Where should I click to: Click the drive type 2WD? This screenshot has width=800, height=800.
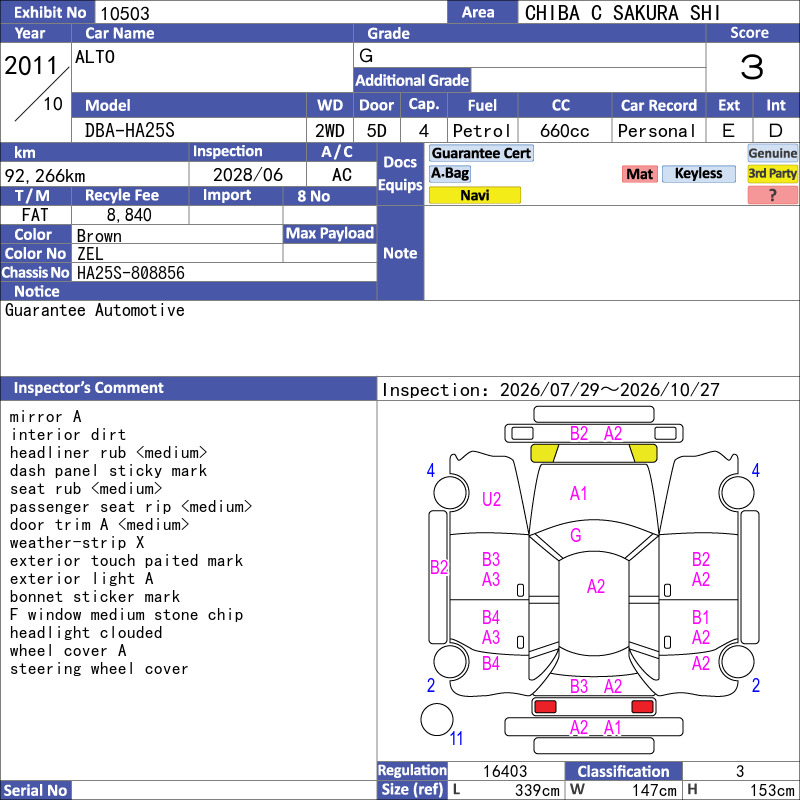(x=330, y=131)
